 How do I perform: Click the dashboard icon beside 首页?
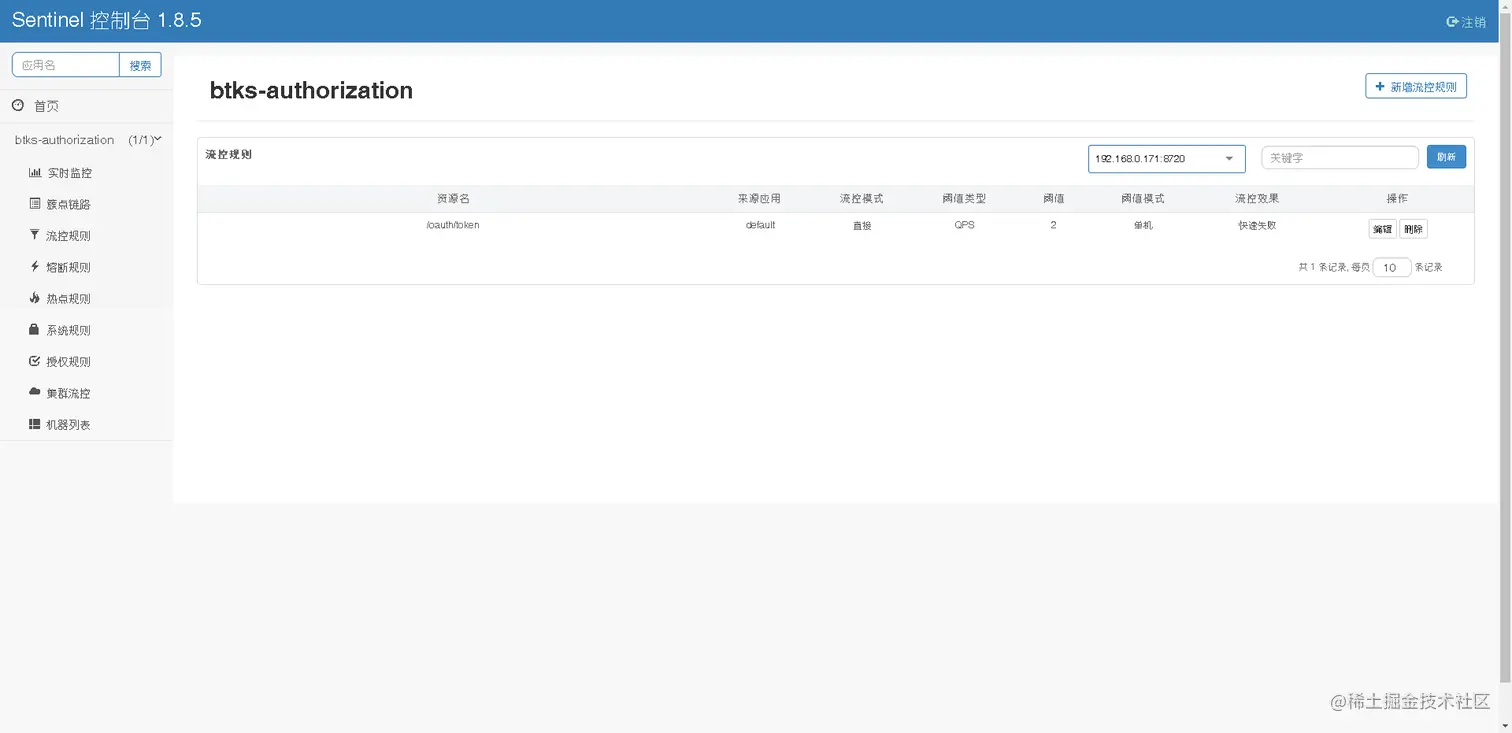click(x=18, y=105)
